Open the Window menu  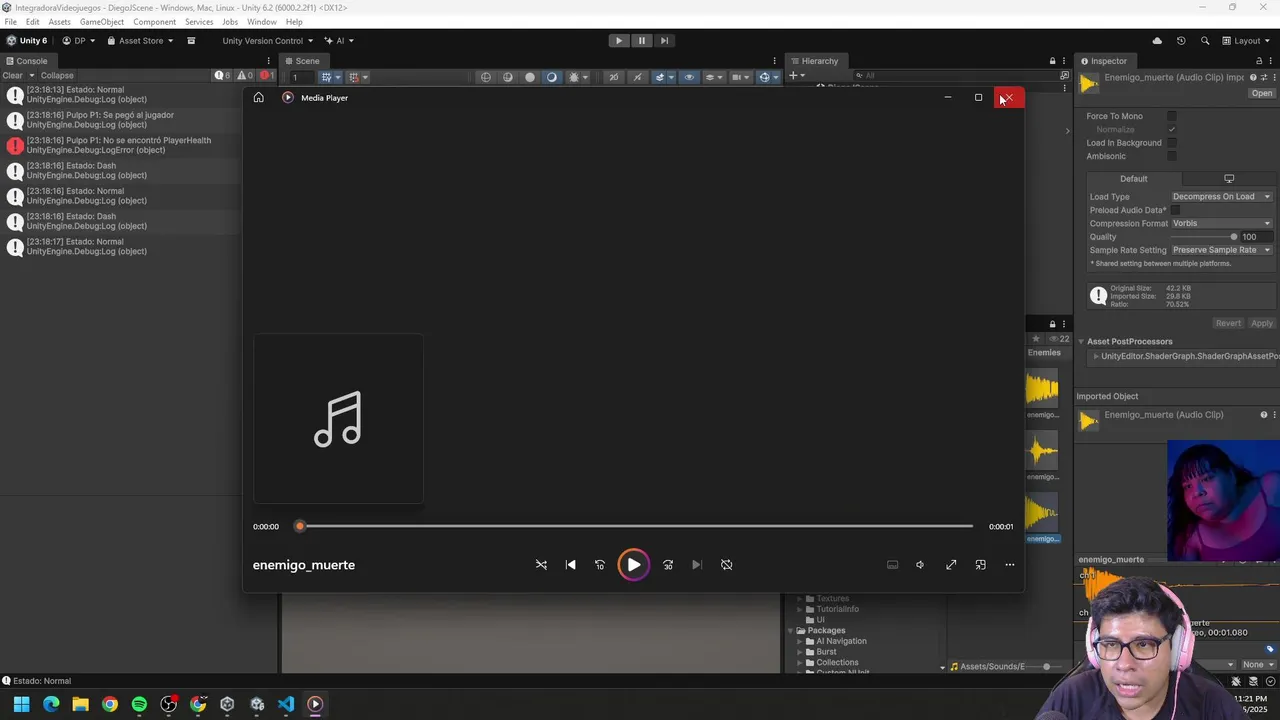tap(261, 22)
